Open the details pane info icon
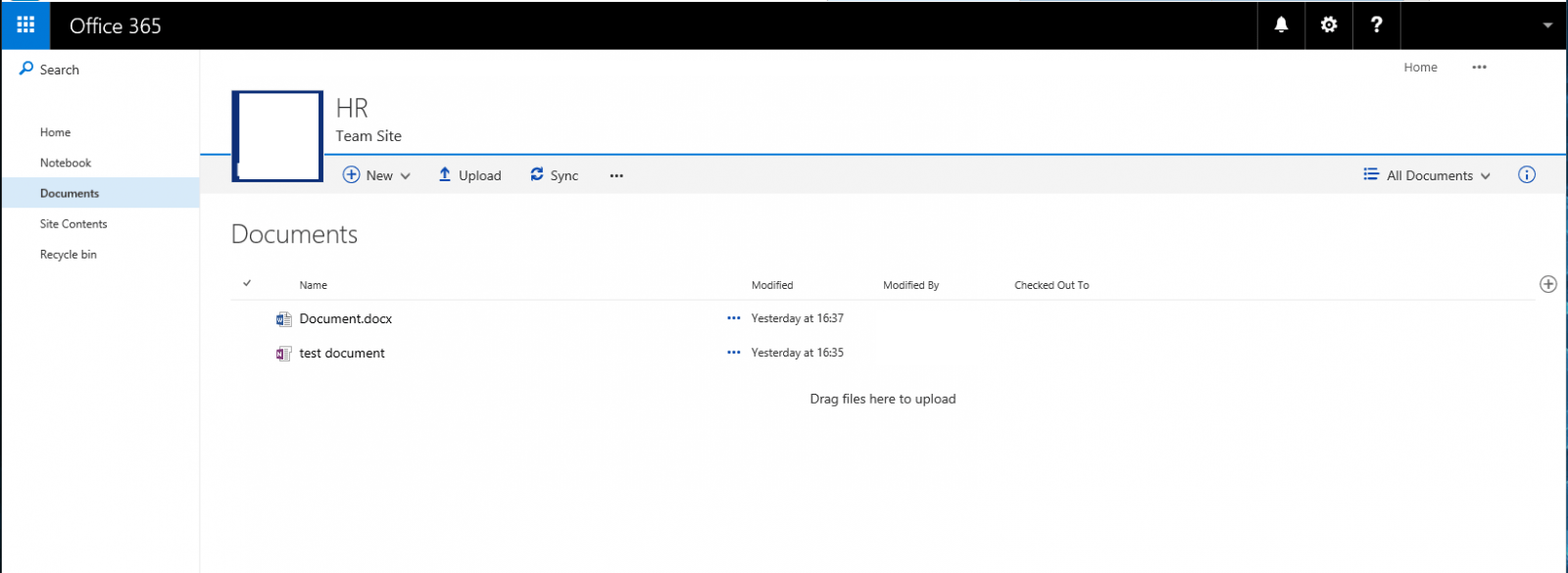 point(1527,174)
